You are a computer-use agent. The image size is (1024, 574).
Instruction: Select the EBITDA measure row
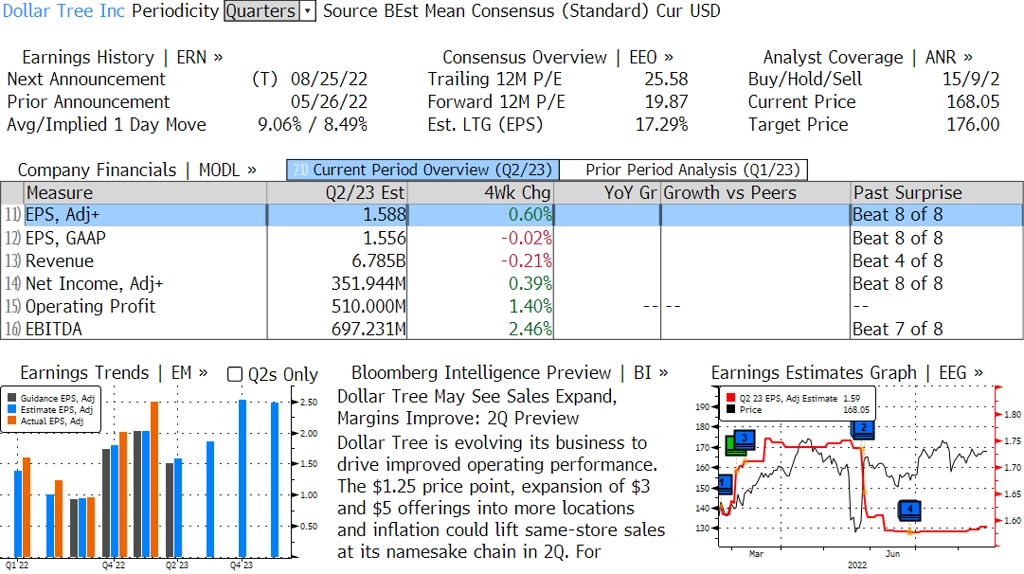[512, 329]
